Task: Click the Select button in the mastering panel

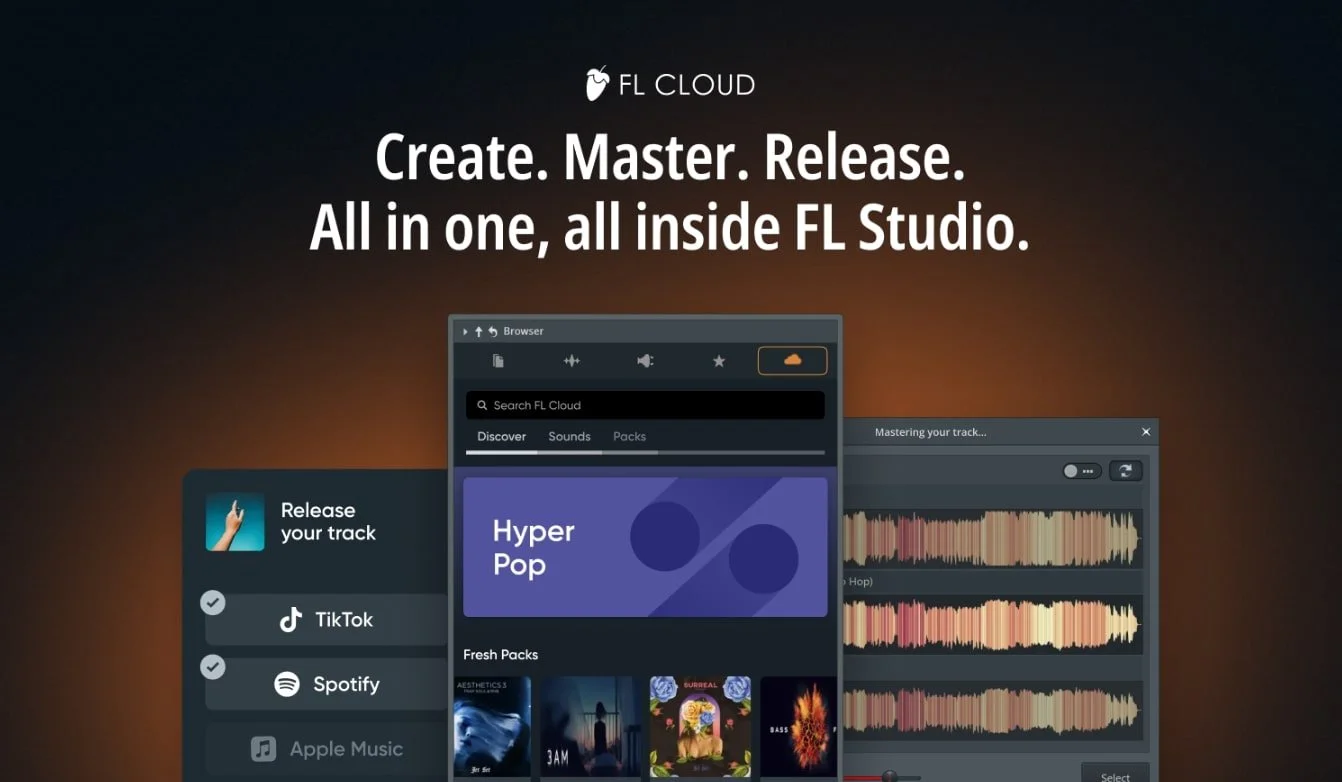Action: click(1115, 775)
